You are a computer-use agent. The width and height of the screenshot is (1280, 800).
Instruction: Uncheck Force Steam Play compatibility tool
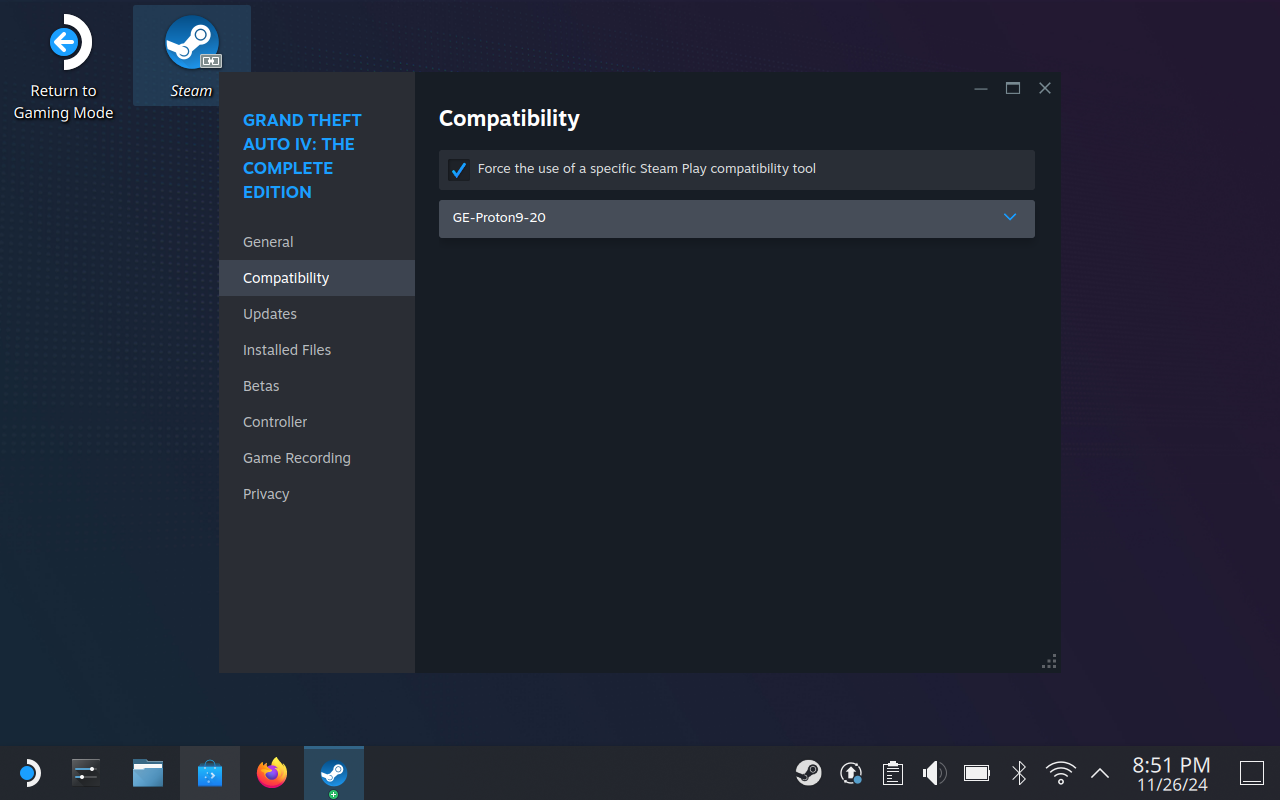pyautogui.click(x=459, y=170)
